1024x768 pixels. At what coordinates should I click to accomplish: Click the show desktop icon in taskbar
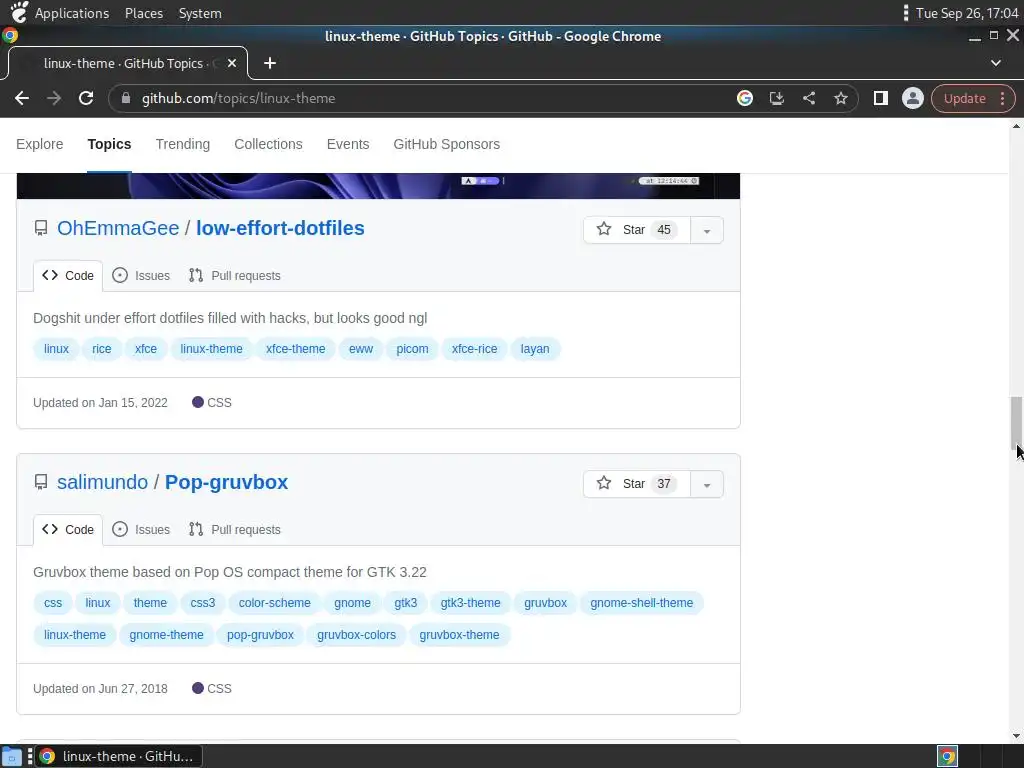[12, 756]
